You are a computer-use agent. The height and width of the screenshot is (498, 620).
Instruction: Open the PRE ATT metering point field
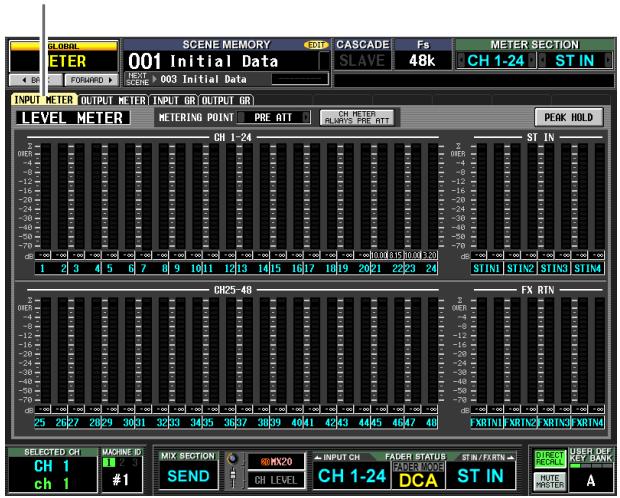click(274, 117)
